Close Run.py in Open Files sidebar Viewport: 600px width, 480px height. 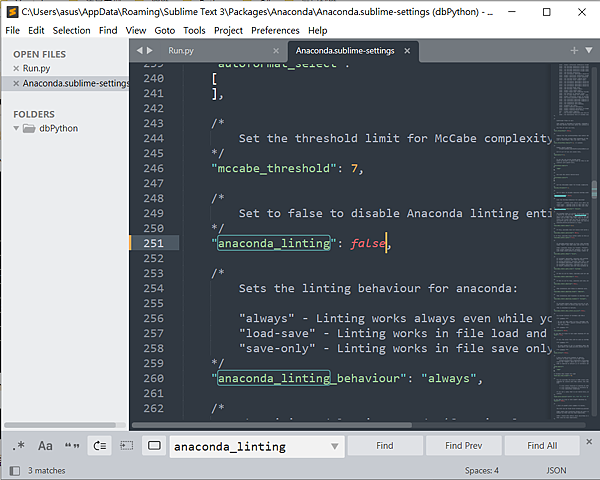pyautogui.click(x=16, y=68)
